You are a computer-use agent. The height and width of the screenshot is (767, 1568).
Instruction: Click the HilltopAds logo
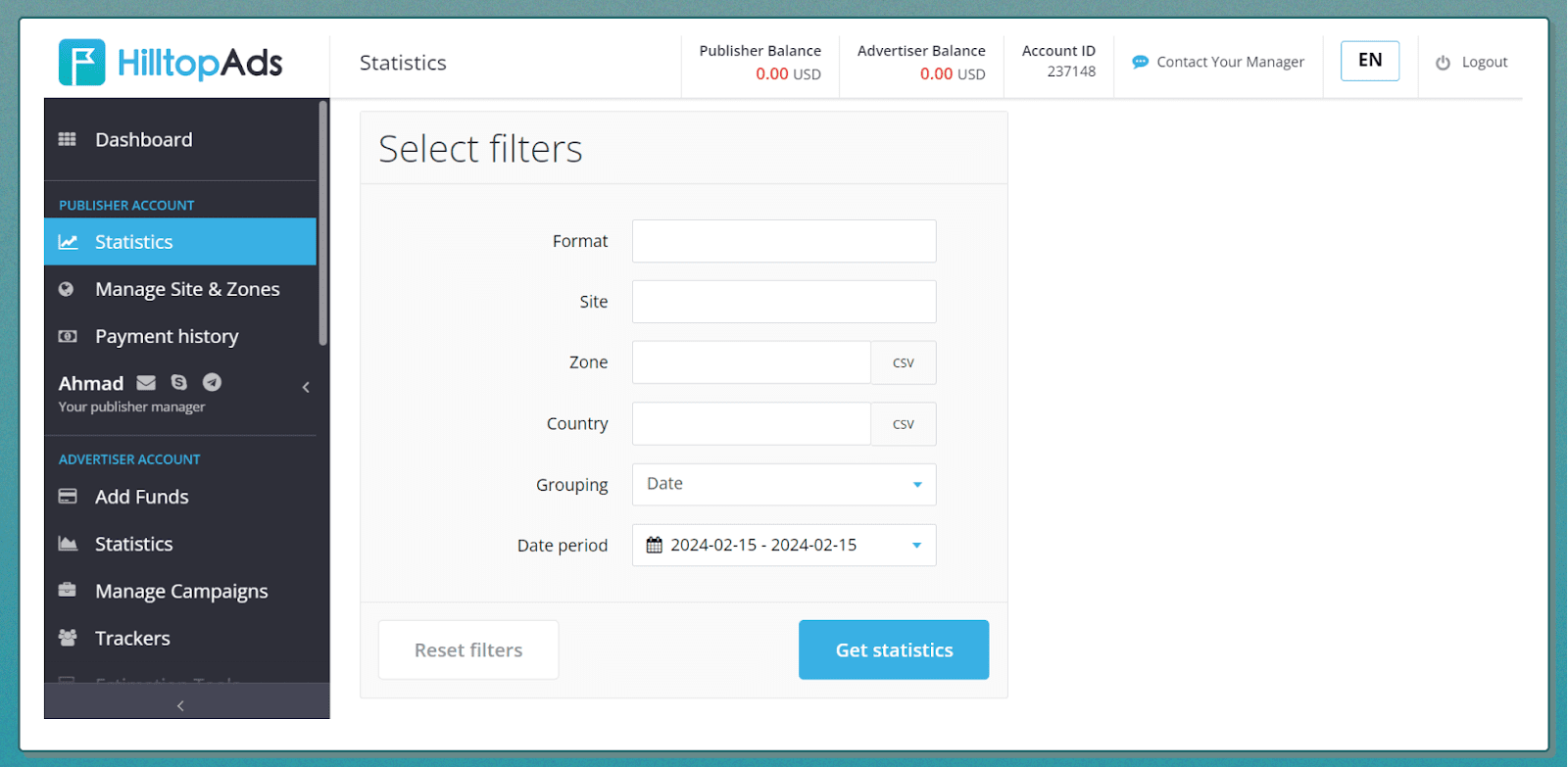171,63
